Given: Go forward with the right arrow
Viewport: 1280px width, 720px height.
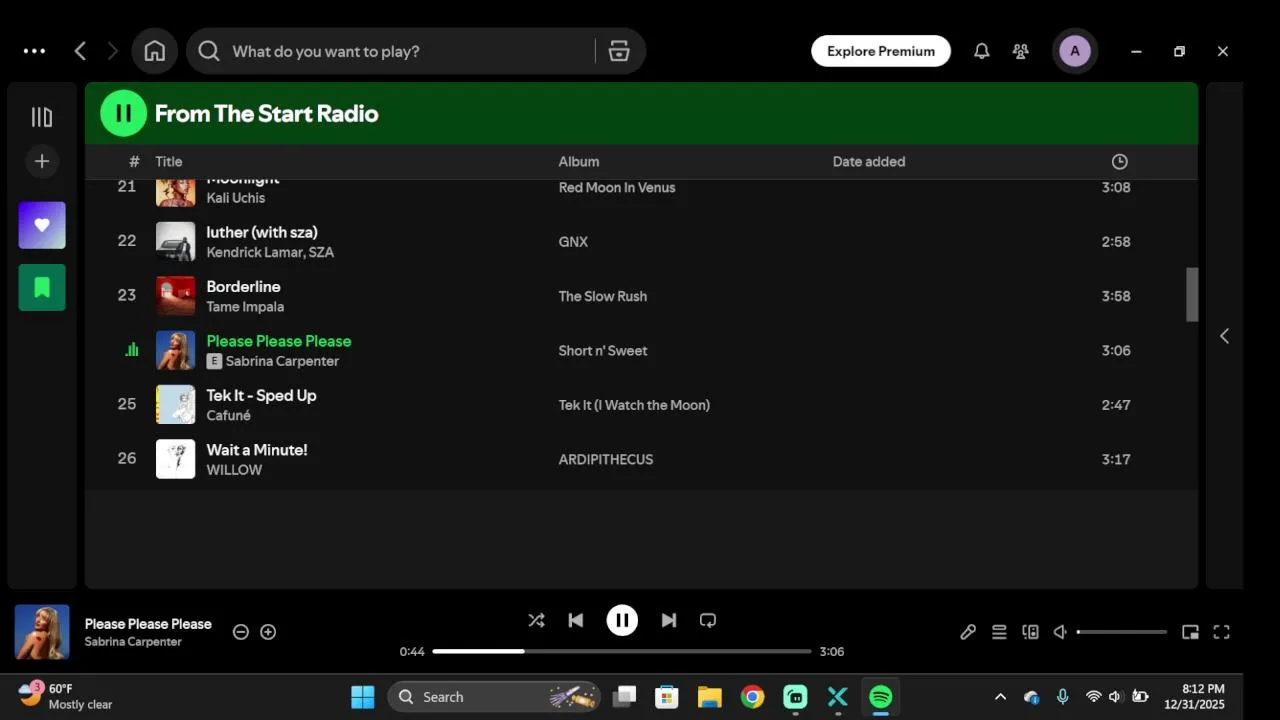Looking at the screenshot, I should click(112, 51).
